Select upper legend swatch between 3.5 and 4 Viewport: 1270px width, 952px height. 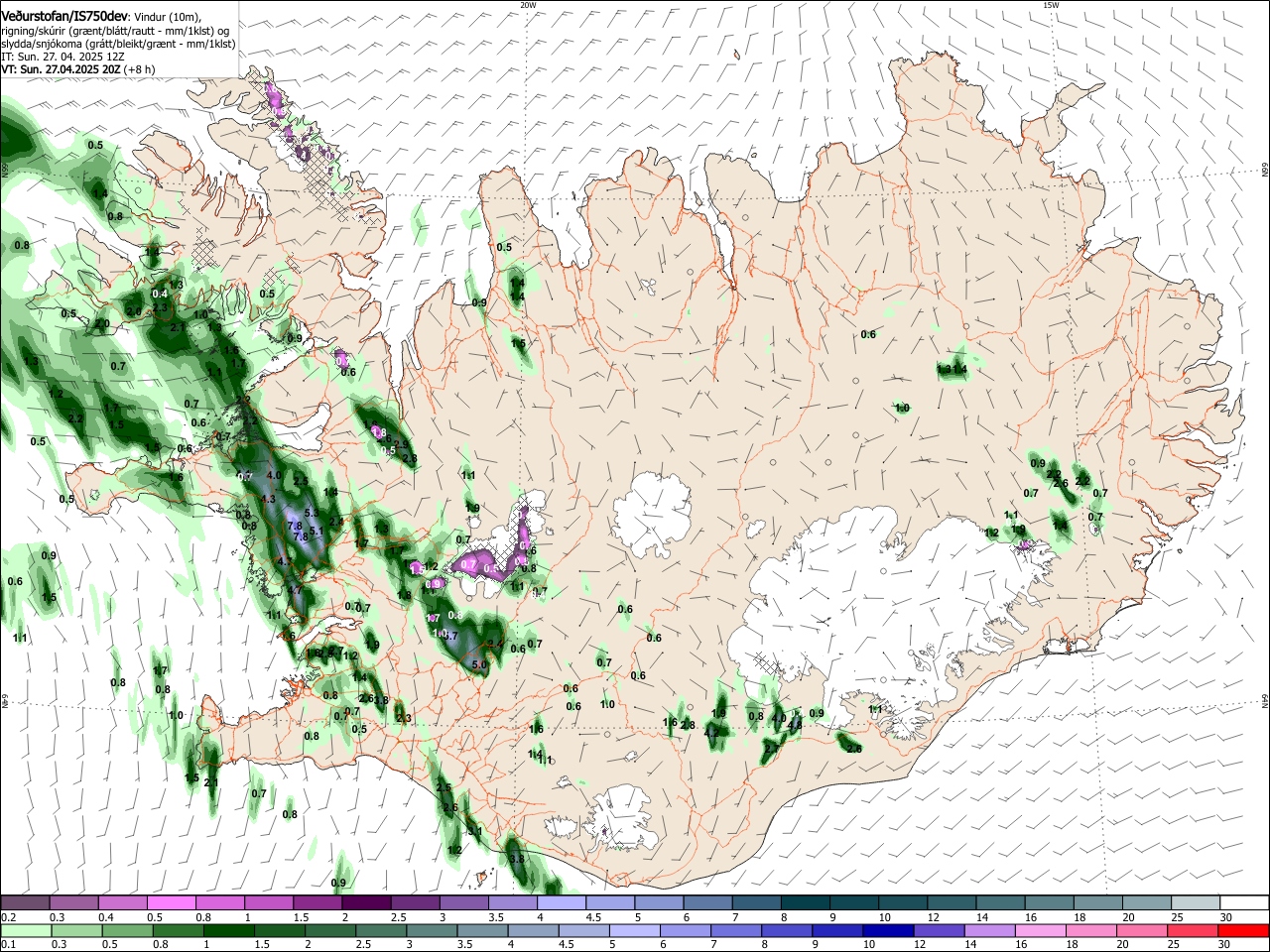[x=512, y=902]
